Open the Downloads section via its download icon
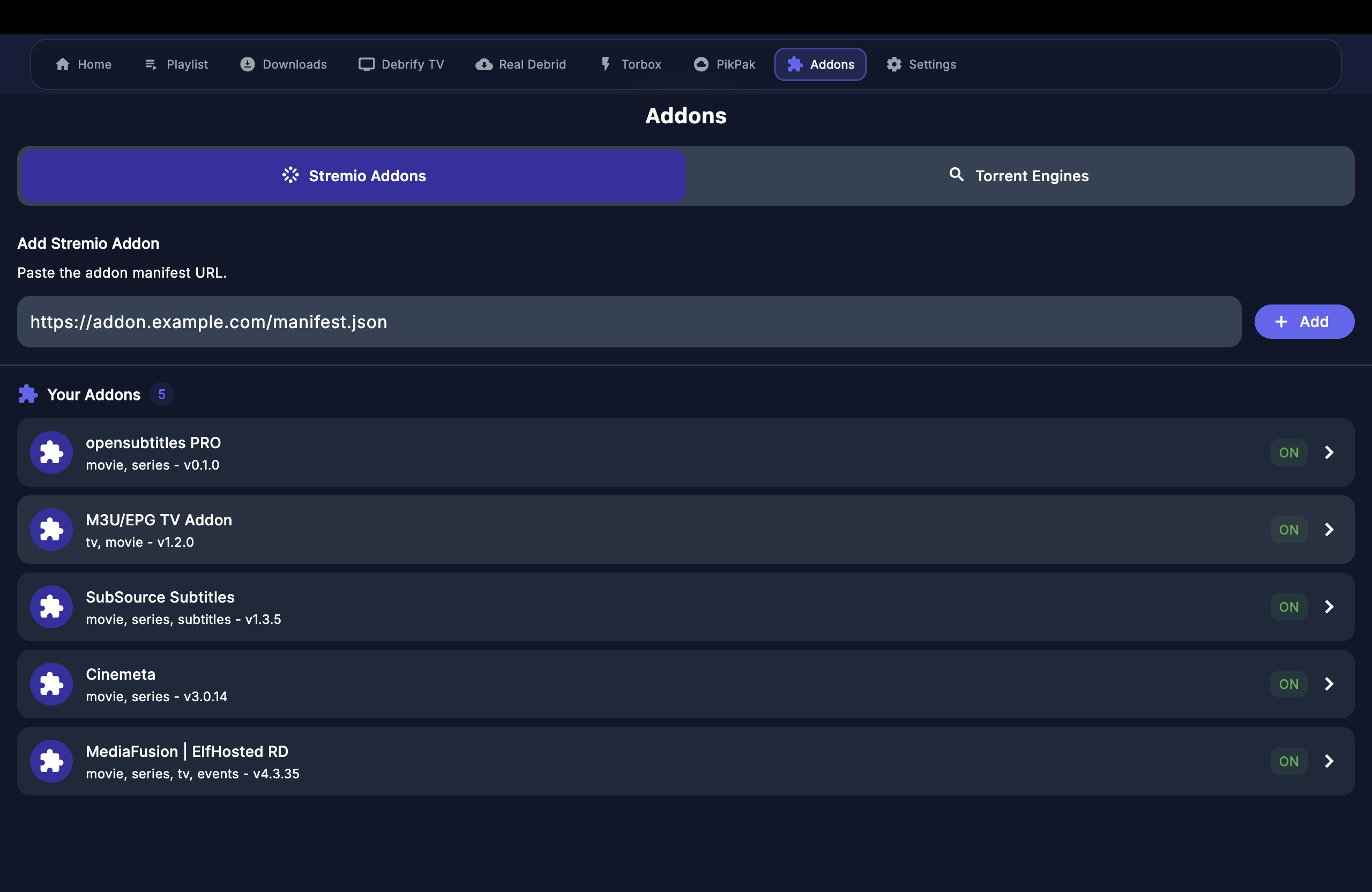The image size is (1372, 892). [x=247, y=64]
